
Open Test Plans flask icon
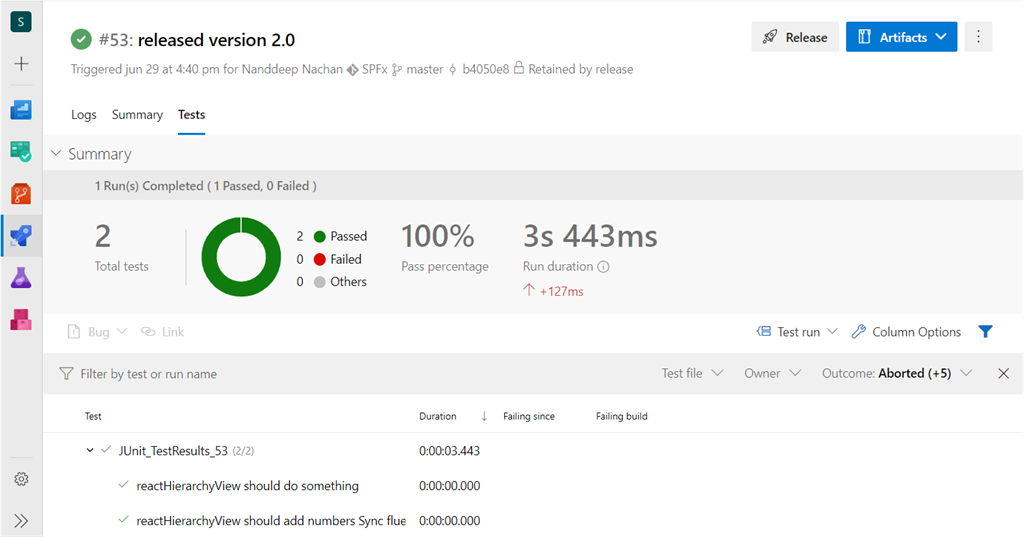(21, 278)
